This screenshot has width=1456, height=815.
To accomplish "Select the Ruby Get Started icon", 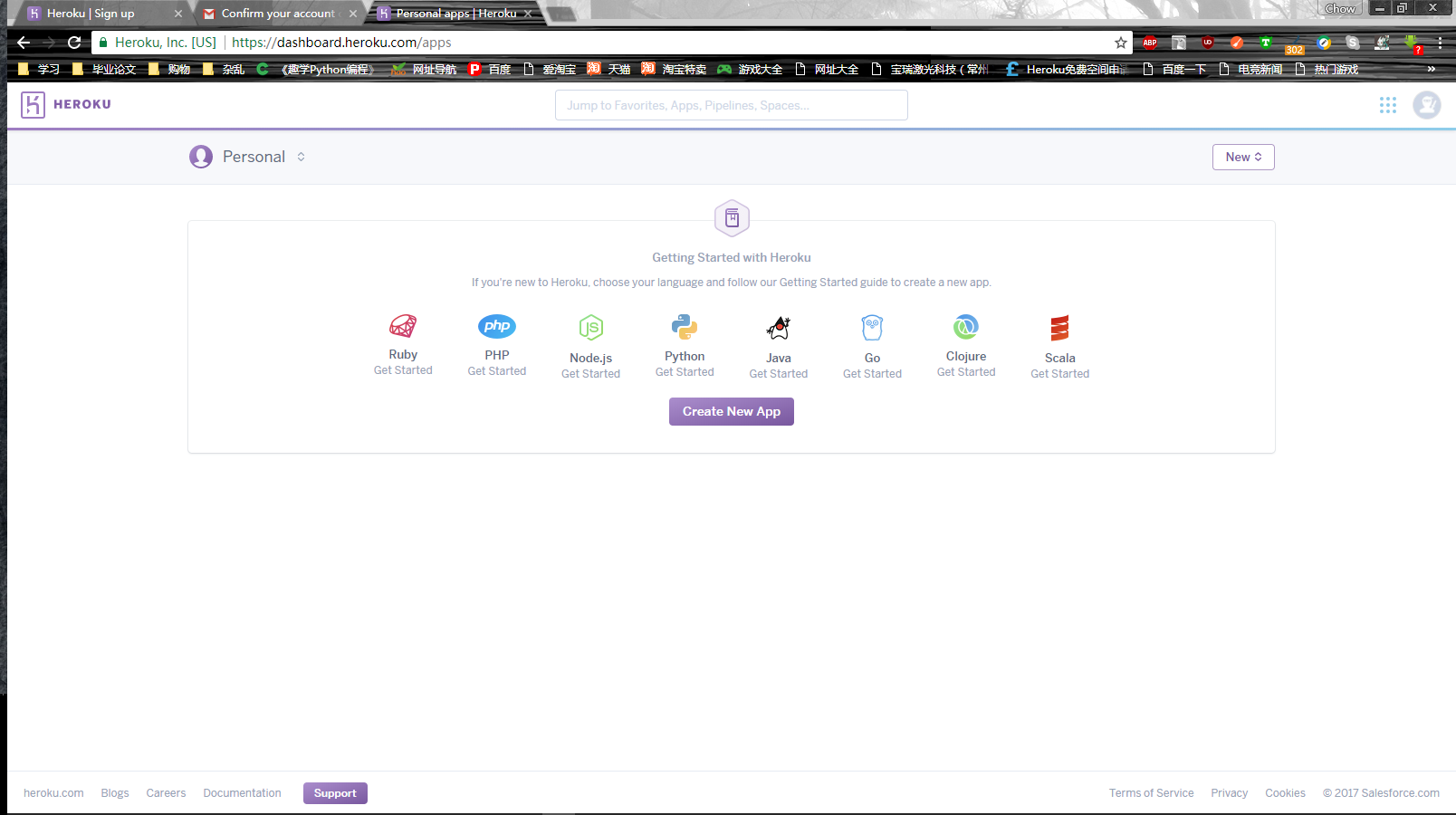I will [x=403, y=328].
